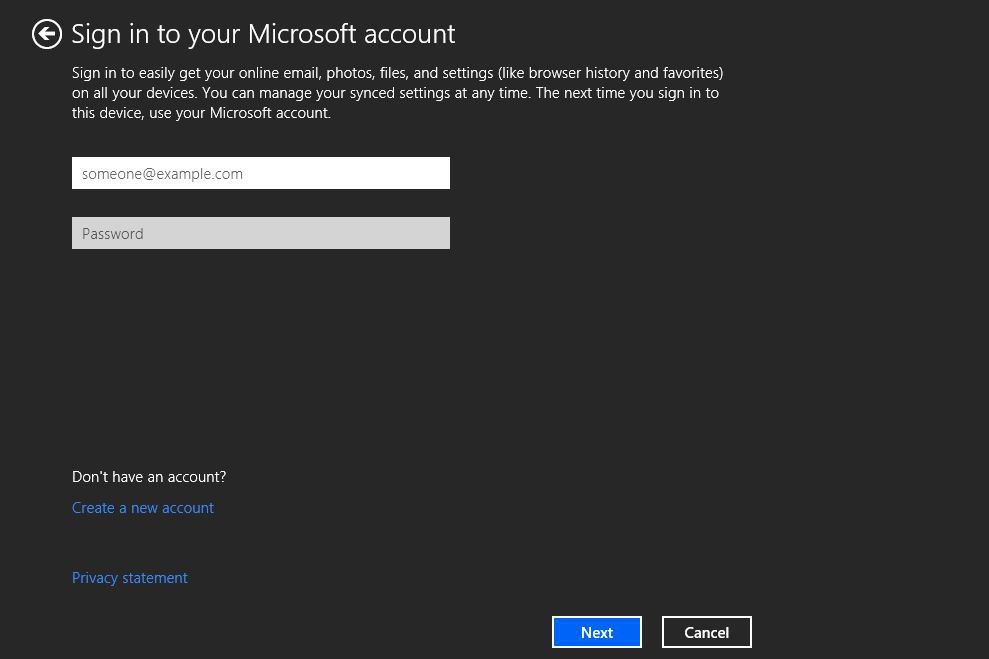Open the Create a new account link

point(143,508)
